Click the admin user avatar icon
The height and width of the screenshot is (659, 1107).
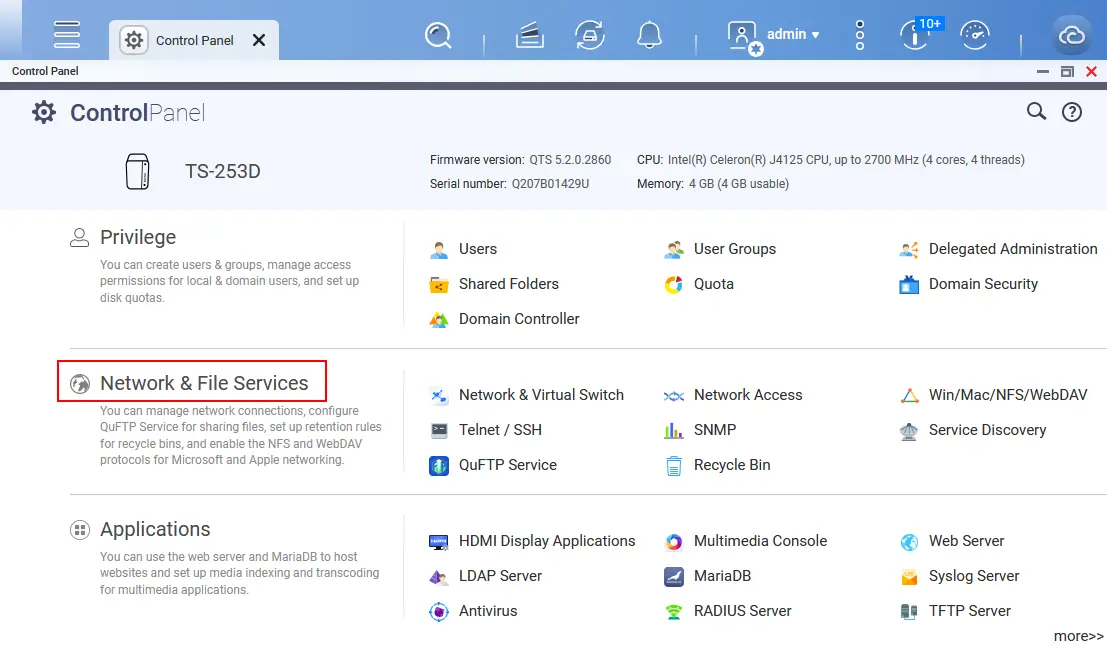(743, 36)
